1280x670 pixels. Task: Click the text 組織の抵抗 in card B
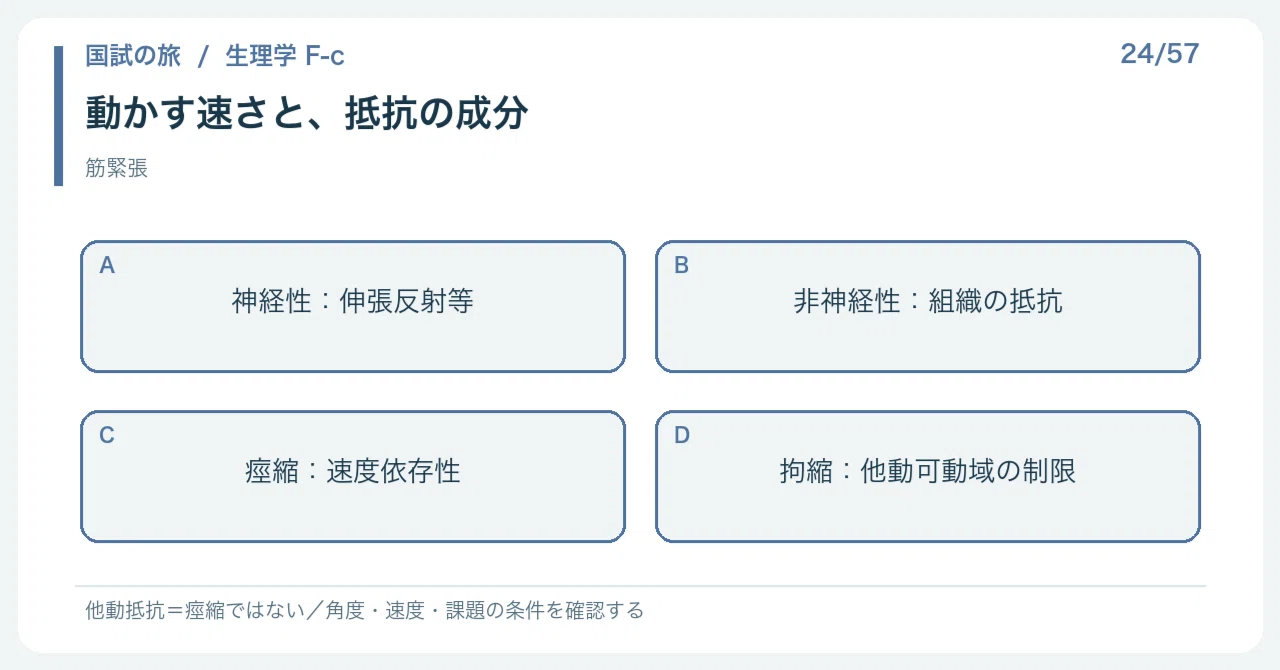pos(996,301)
